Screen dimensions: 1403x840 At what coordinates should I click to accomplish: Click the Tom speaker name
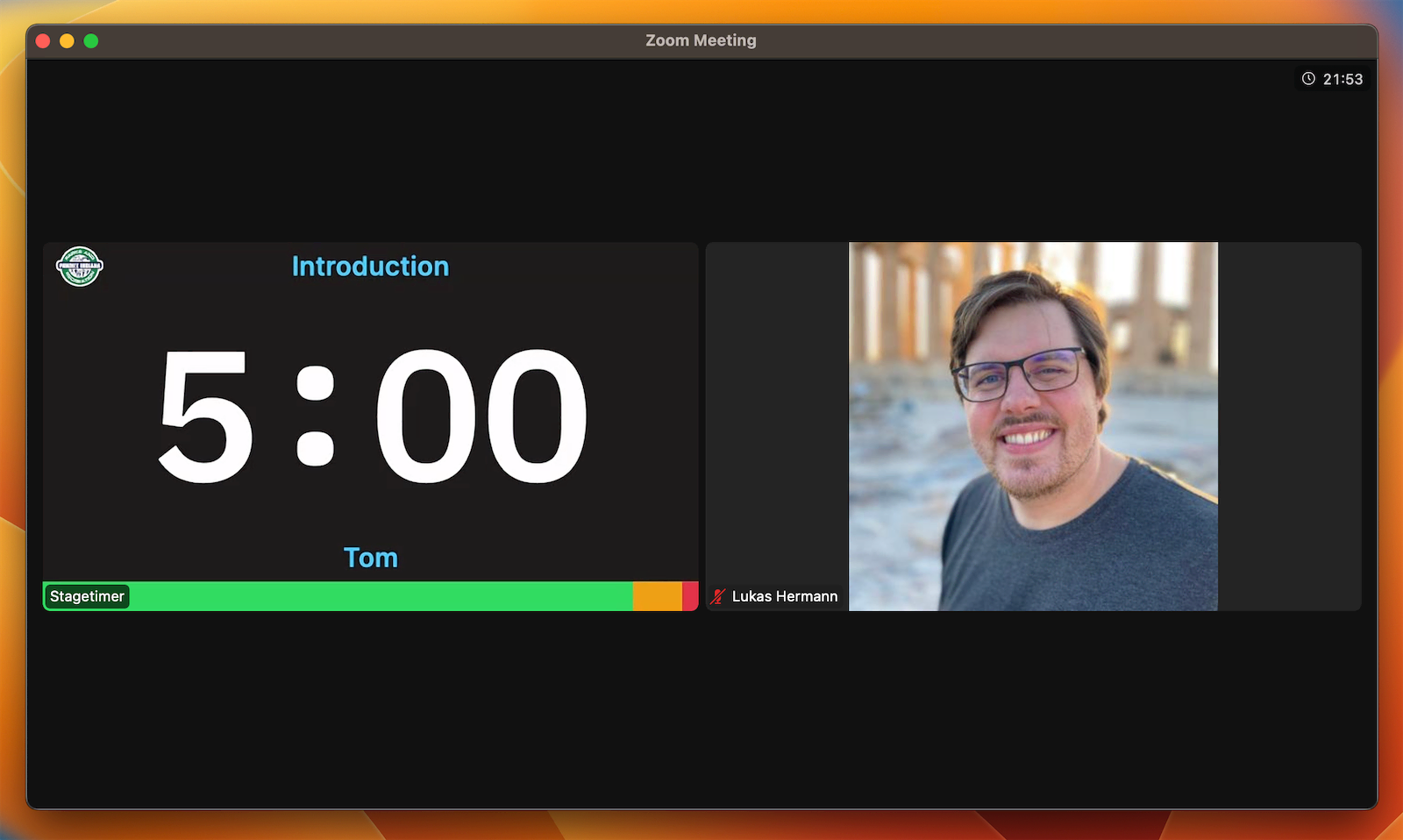pyautogui.click(x=370, y=557)
